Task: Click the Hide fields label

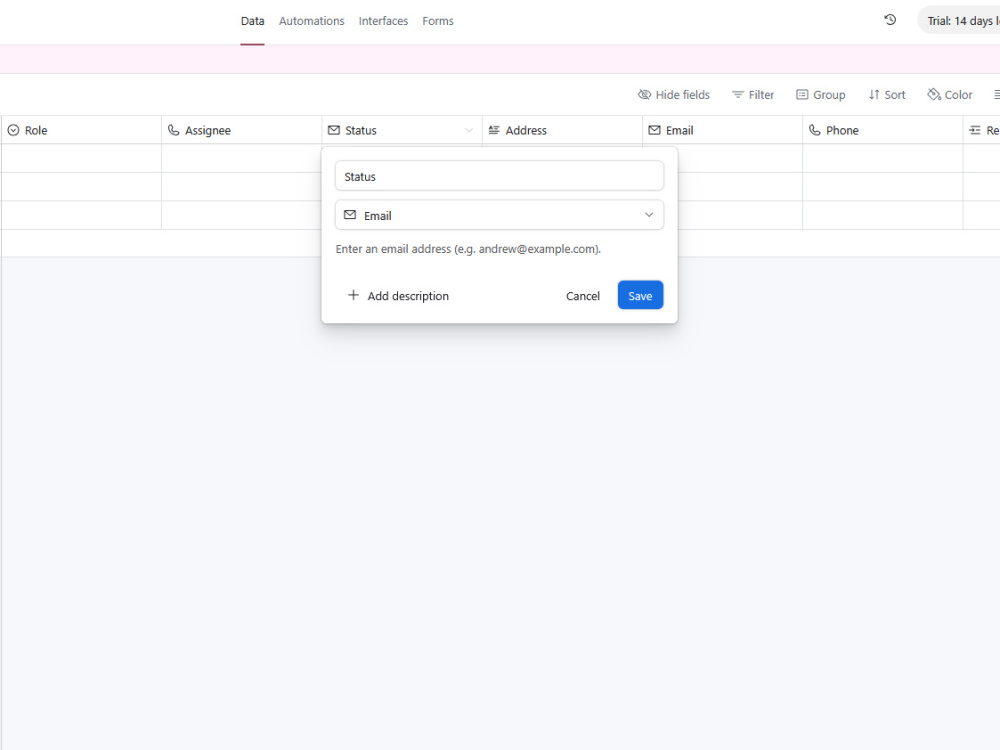Action: 682,95
